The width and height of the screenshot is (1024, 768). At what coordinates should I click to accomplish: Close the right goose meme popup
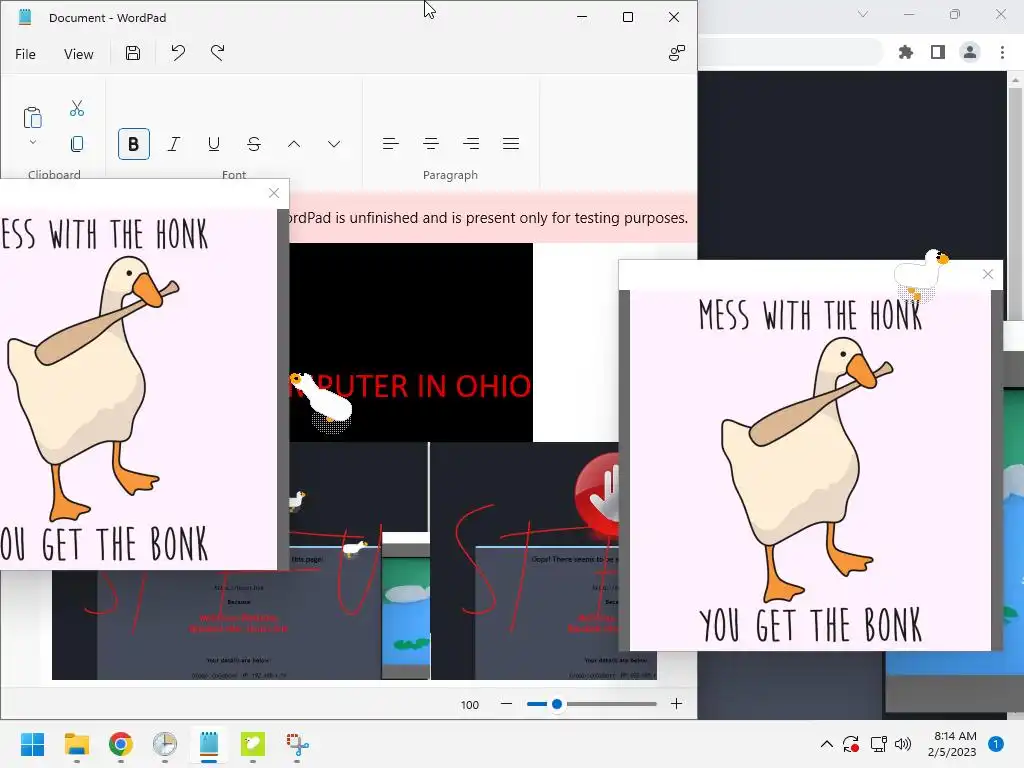(987, 274)
